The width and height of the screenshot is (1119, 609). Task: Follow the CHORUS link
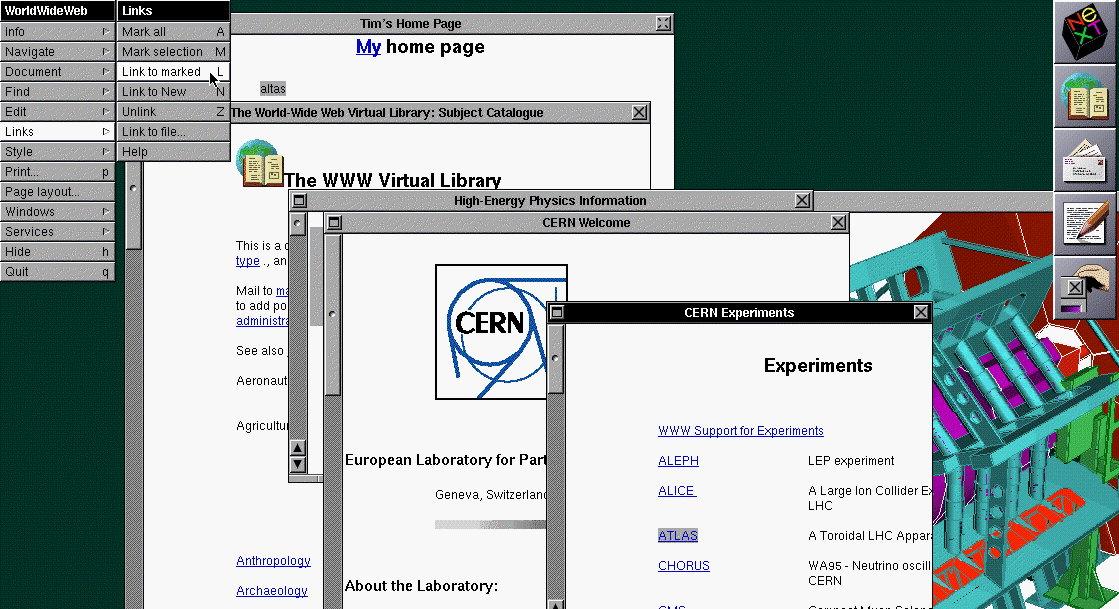pyautogui.click(x=684, y=565)
